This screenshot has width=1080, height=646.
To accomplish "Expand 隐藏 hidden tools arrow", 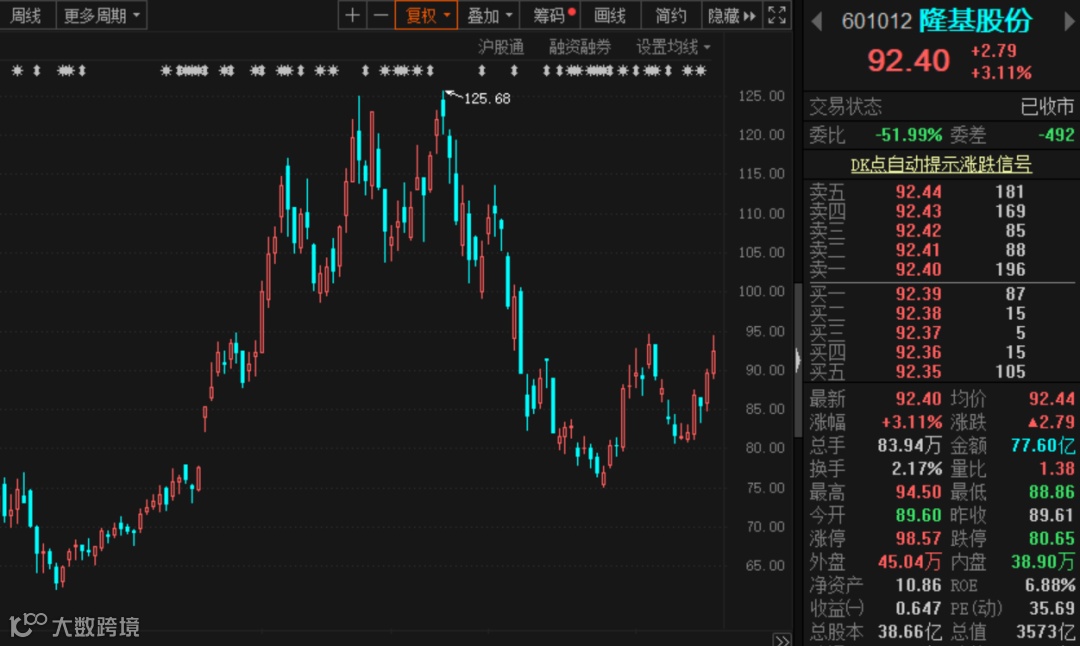I will click(731, 15).
